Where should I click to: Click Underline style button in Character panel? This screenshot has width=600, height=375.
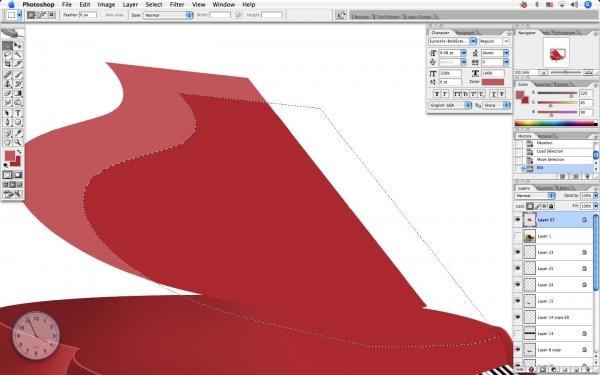493,94
